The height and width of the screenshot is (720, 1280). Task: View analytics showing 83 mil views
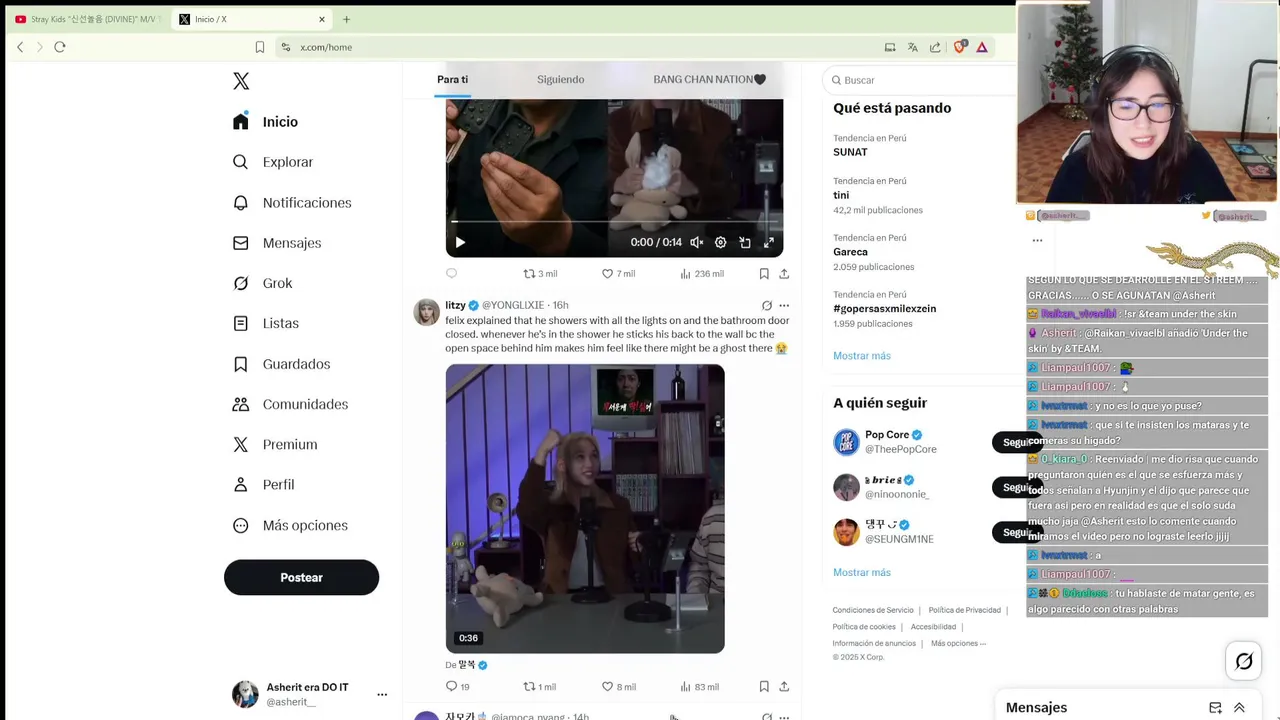coord(699,686)
